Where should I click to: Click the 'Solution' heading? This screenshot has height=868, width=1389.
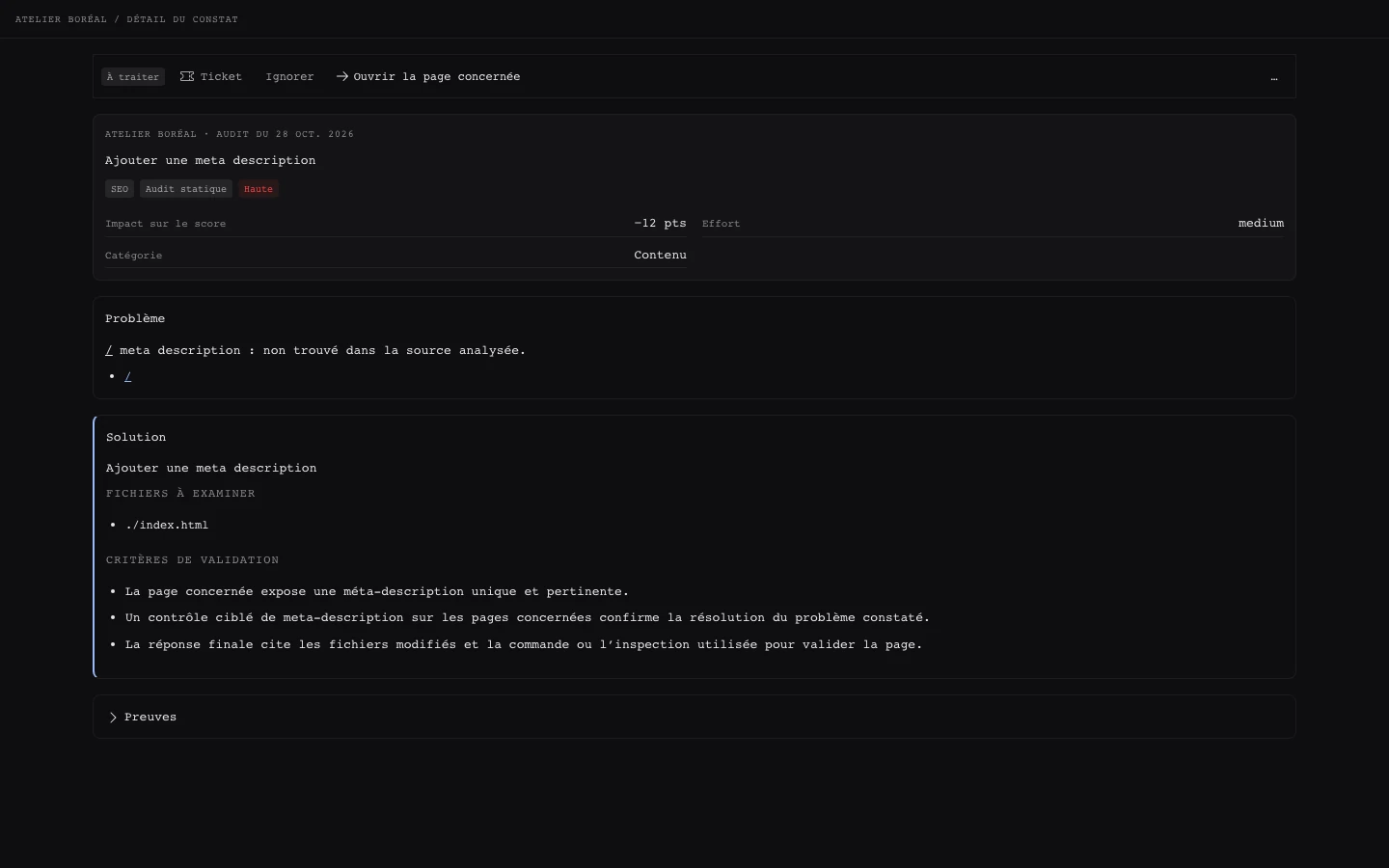coord(136,438)
